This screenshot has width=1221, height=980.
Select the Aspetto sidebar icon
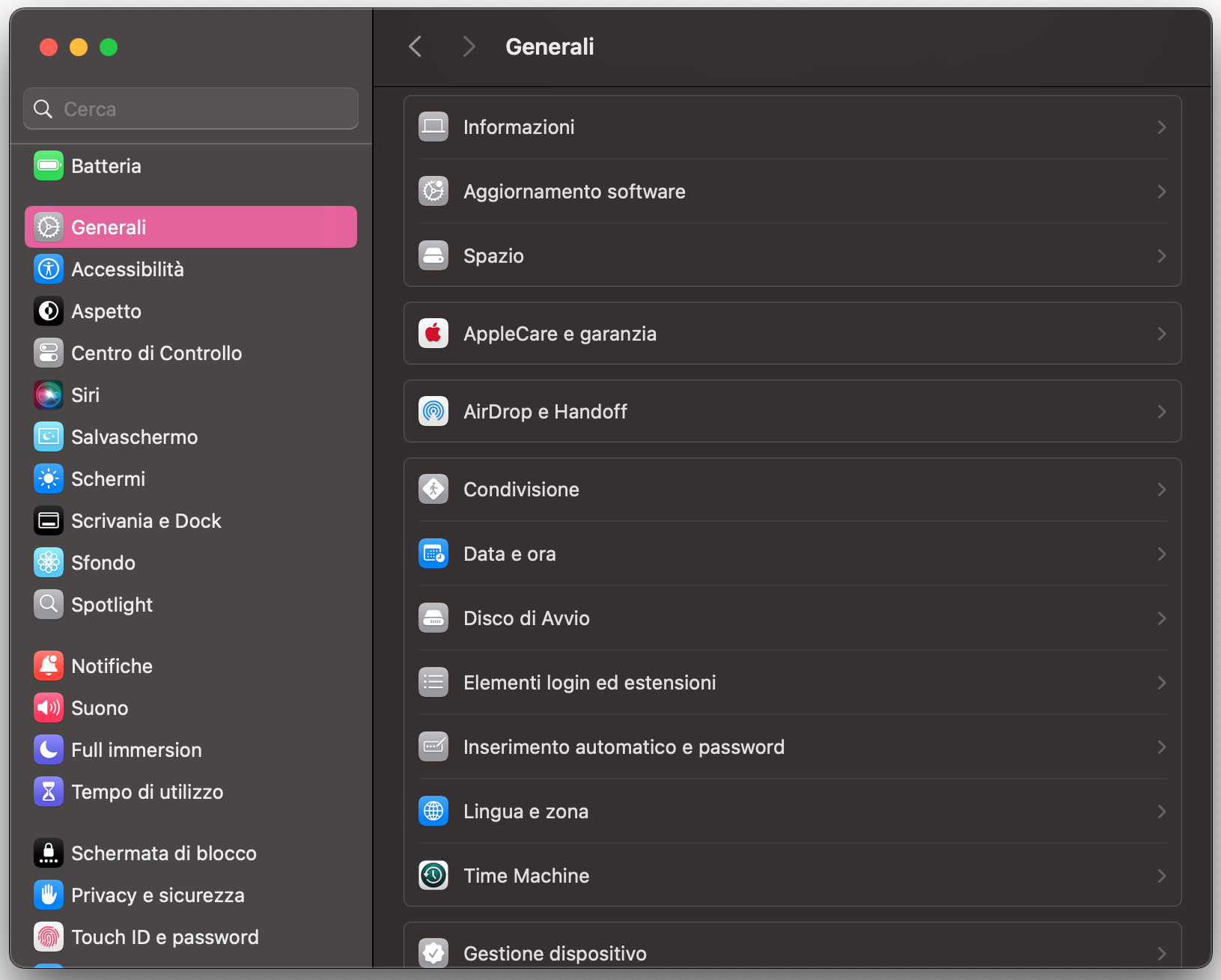[x=48, y=311]
